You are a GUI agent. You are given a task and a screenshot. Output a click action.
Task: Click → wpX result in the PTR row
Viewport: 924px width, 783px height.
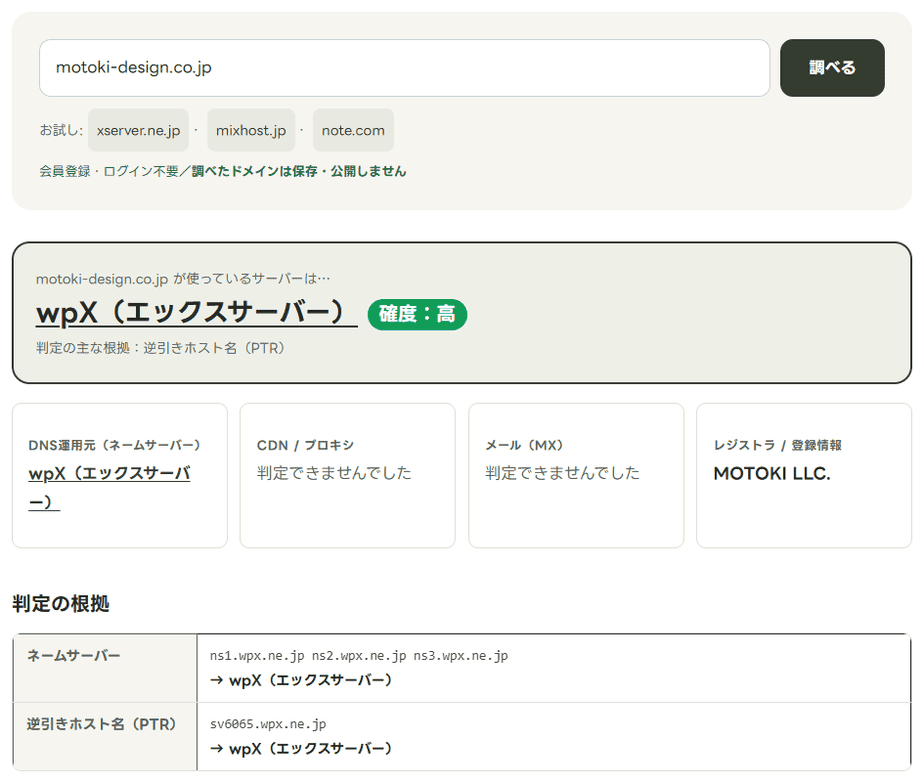pos(301,749)
